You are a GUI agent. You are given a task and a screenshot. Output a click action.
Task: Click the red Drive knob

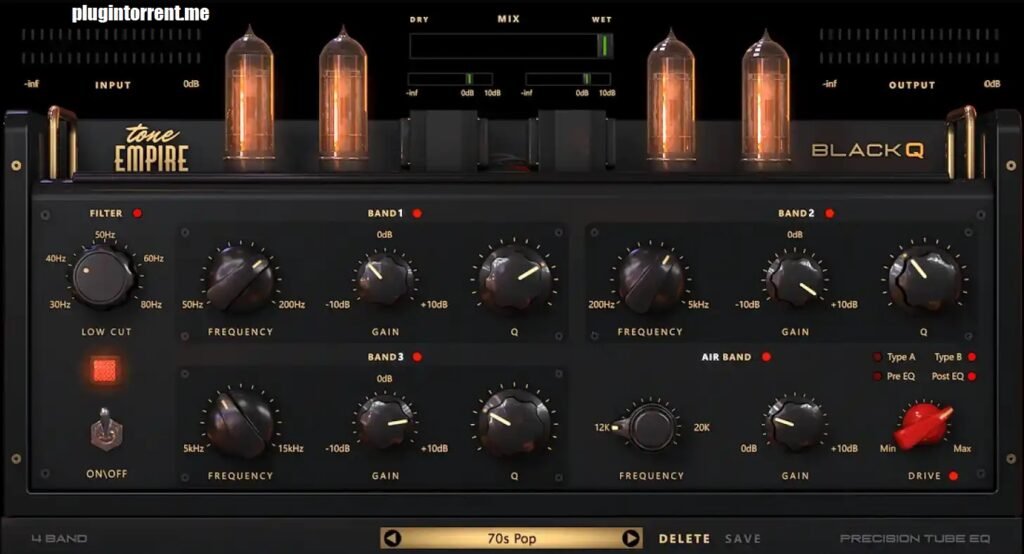923,425
